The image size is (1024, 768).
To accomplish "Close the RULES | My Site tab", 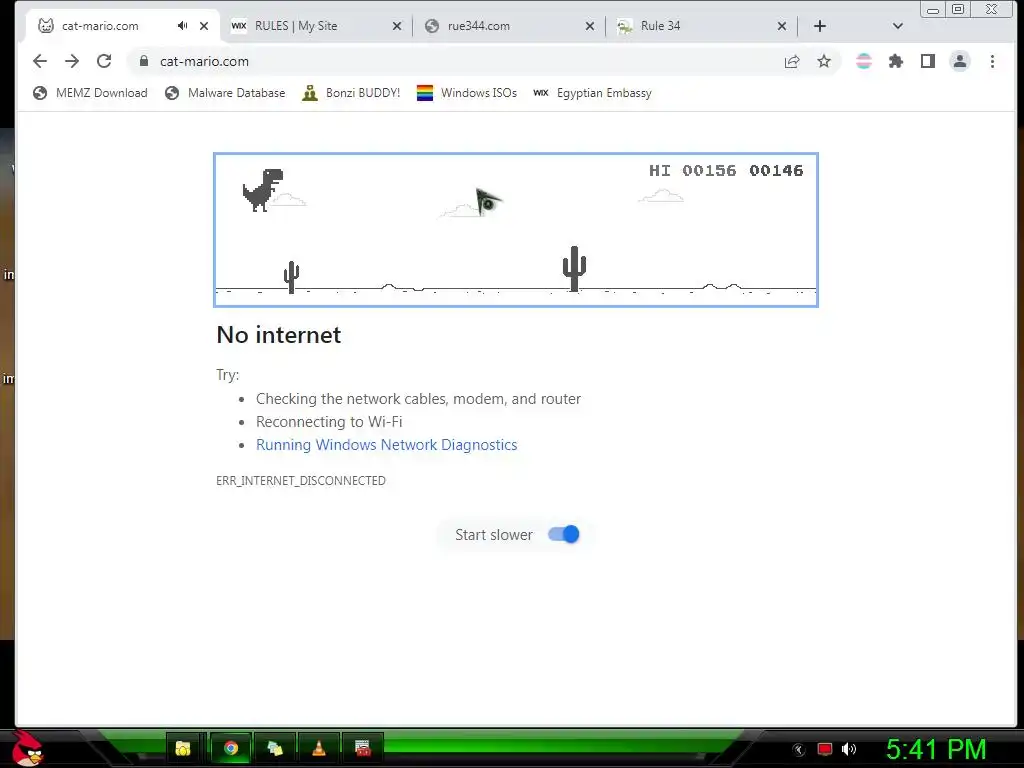I will tap(396, 26).
